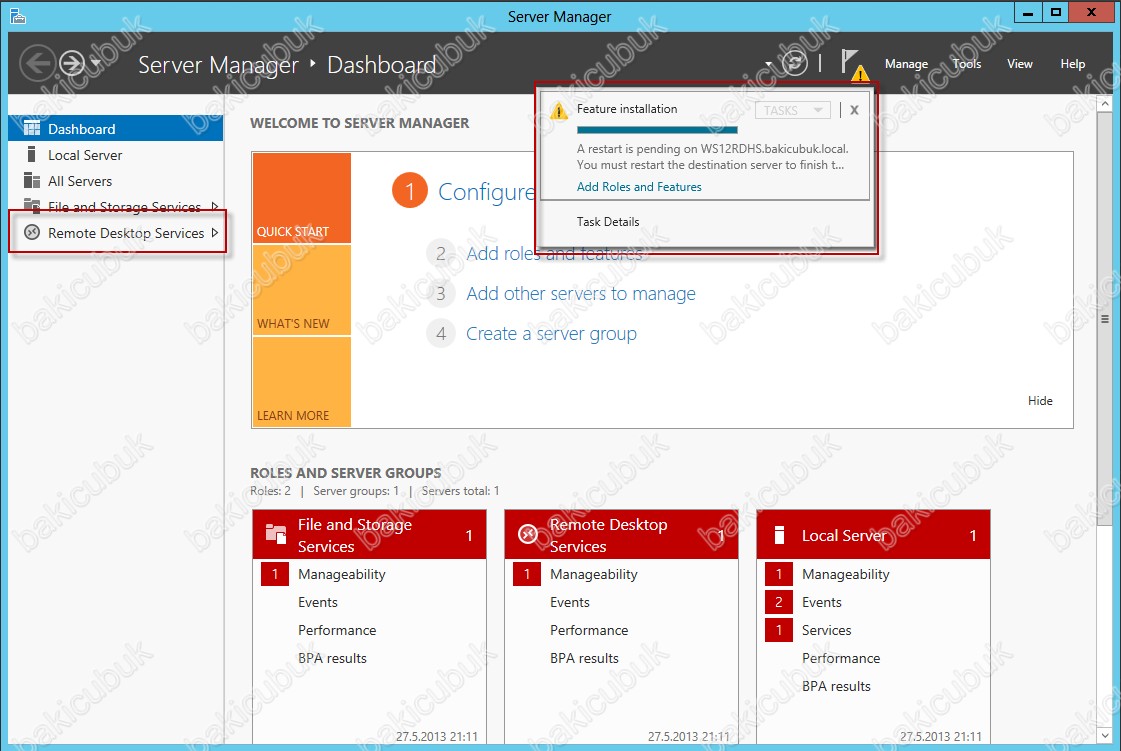Open Manageability under File and Storage Services
Viewport: 1121px width, 751px height.
click(342, 574)
